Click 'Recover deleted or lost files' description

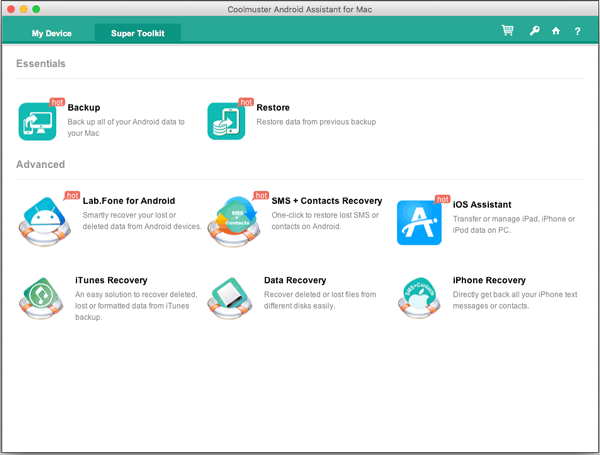tap(320, 300)
